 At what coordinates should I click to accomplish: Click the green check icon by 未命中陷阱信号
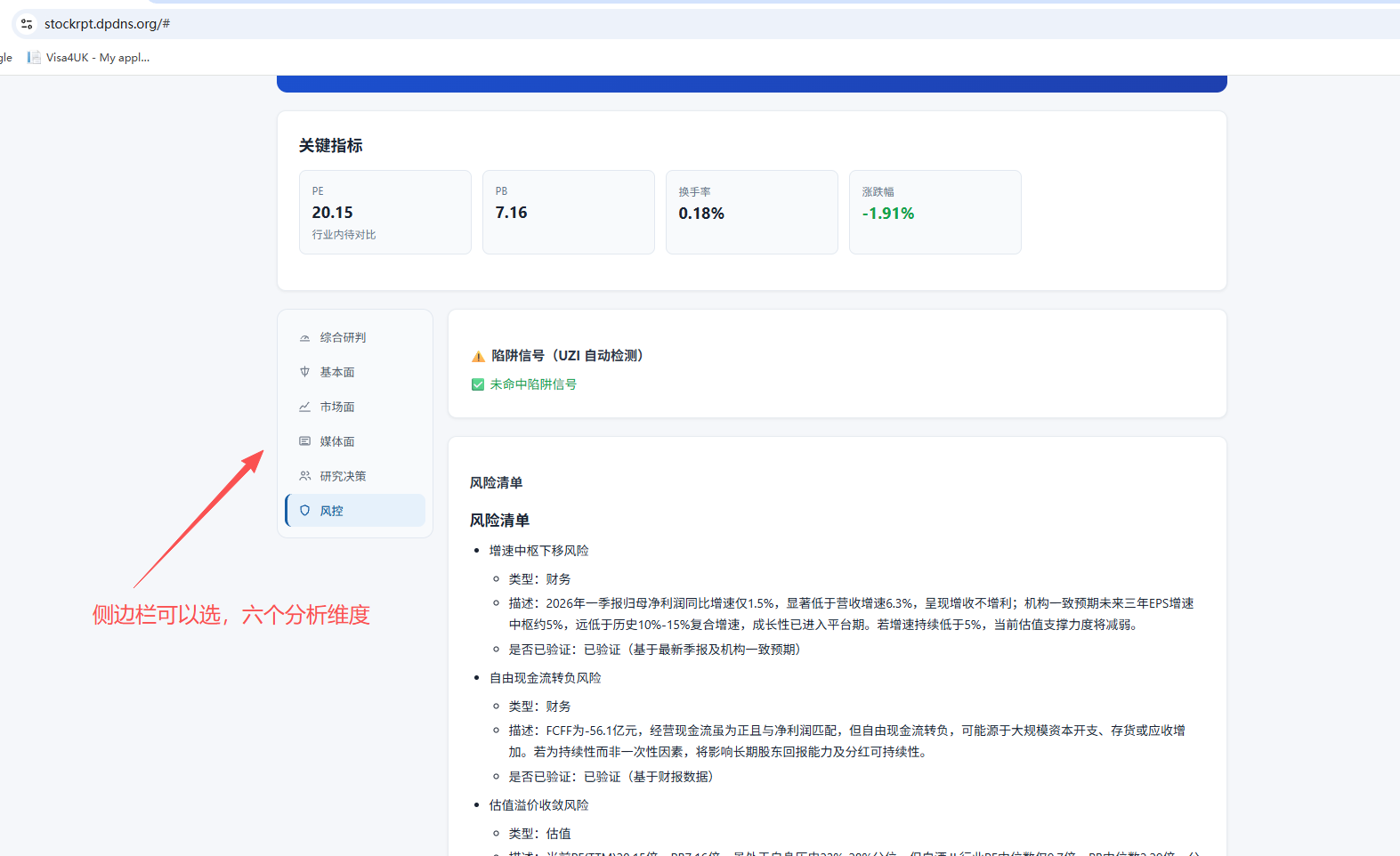pos(478,384)
